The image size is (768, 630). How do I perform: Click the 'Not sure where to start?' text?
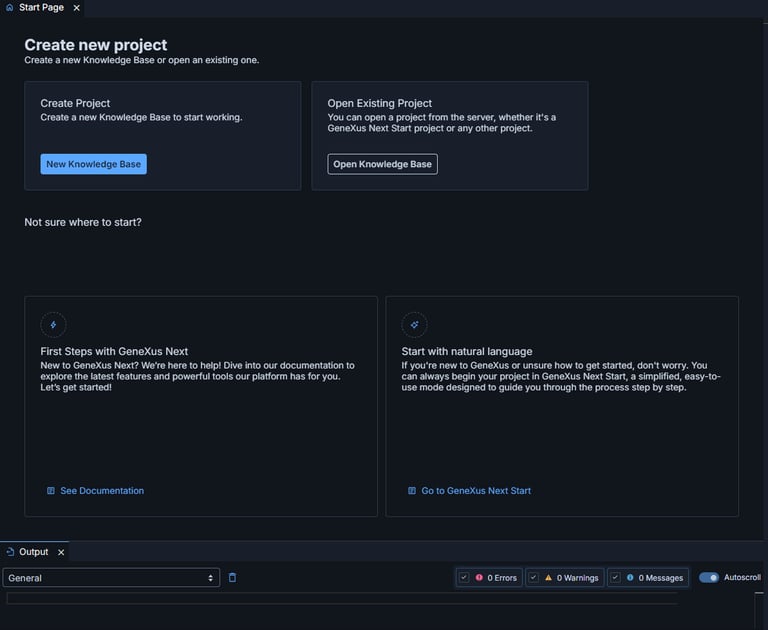click(83, 222)
